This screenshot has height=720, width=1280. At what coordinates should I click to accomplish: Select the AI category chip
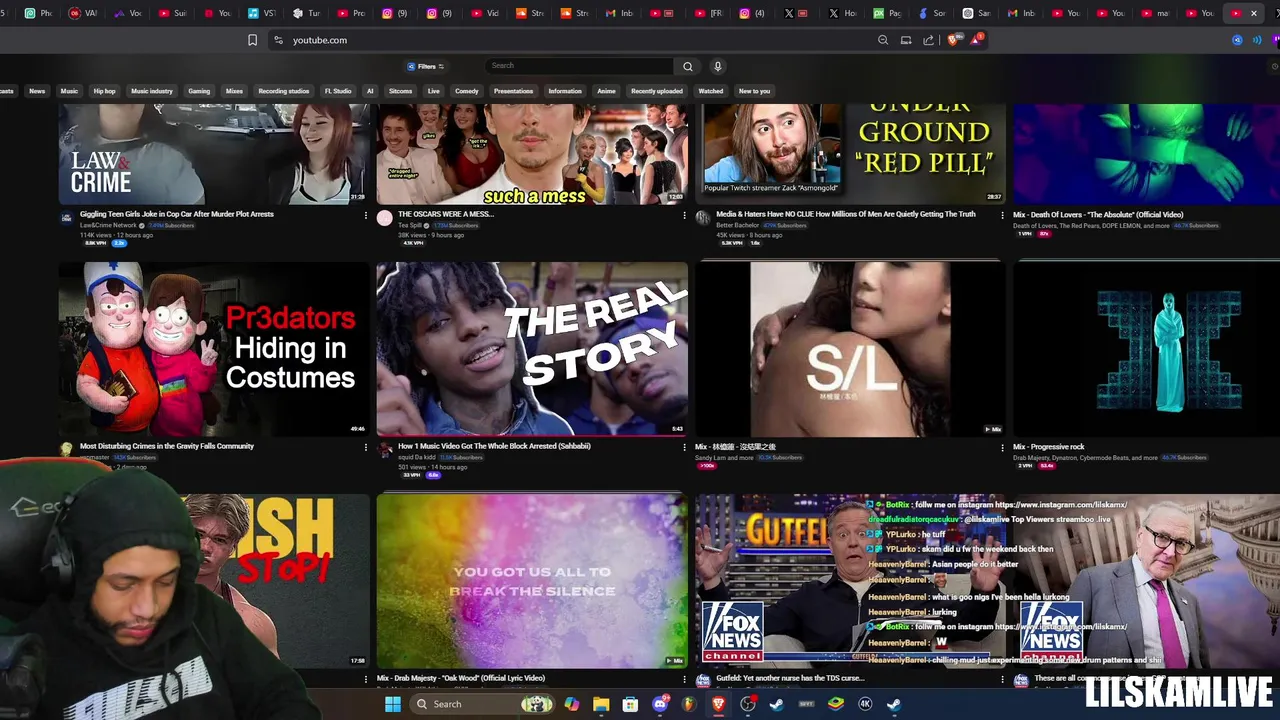click(x=370, y=91)
